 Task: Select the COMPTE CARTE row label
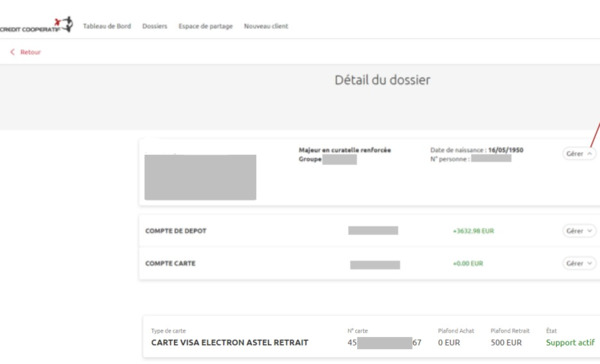[170, 263]
